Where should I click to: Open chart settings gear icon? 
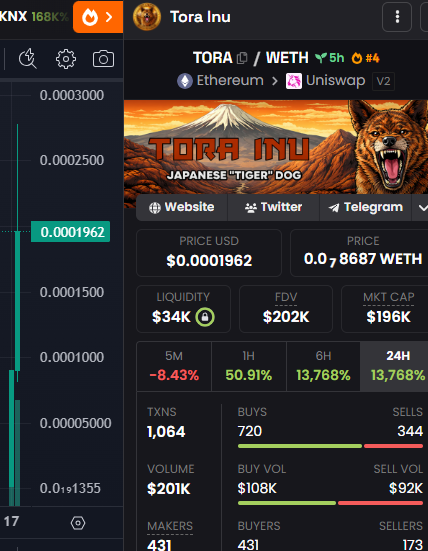(x=66, y=59)
